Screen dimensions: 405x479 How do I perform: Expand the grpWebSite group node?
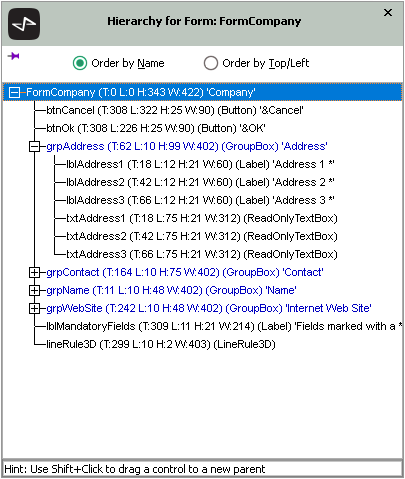coord(34,308)
